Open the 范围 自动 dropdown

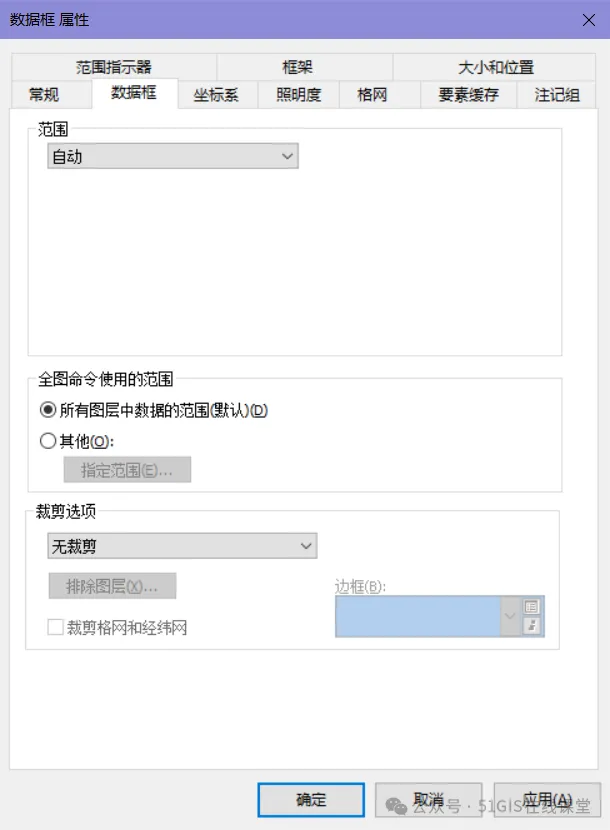173,156
